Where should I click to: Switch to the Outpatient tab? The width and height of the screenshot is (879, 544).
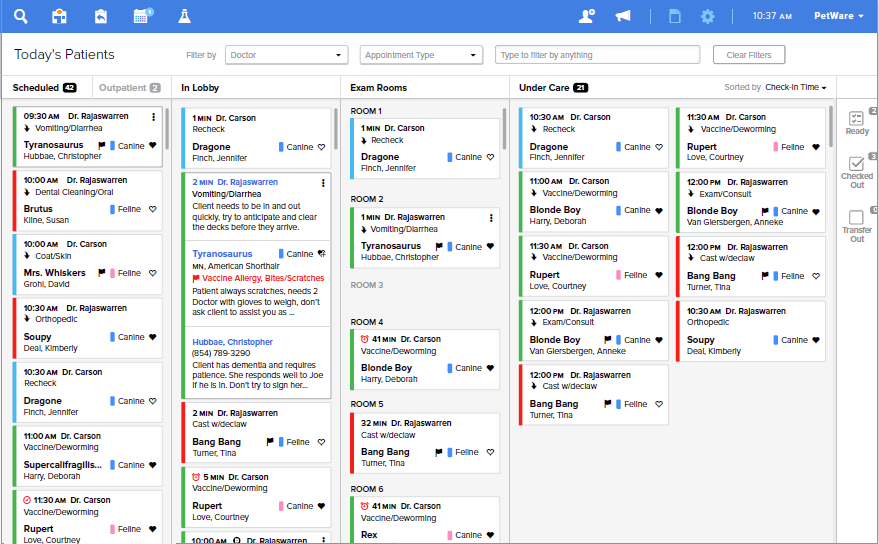[129, 87]
